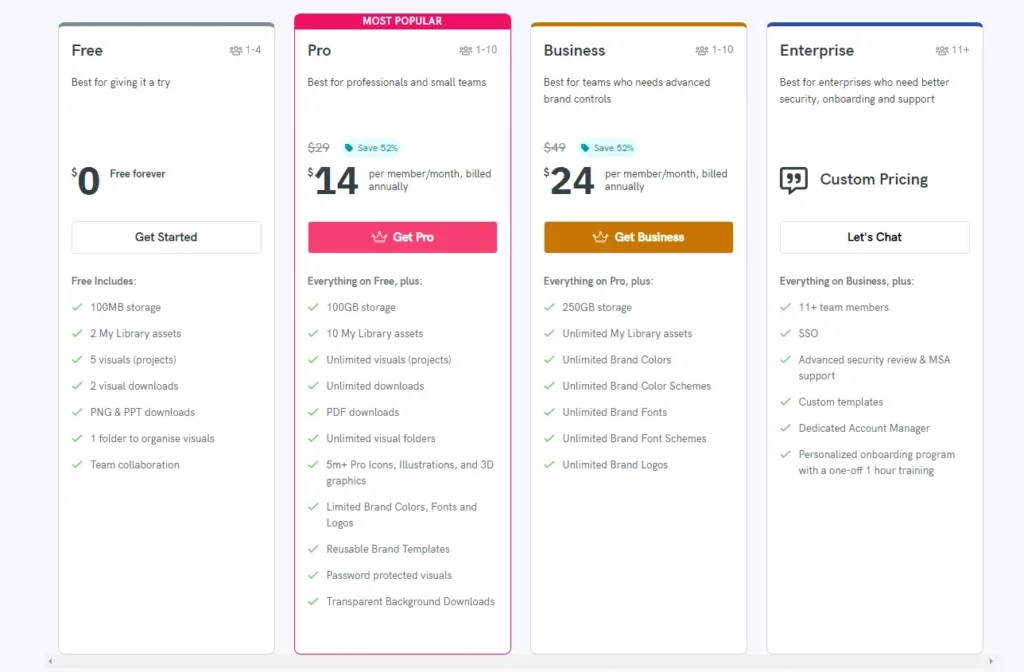
Task: Click the Custom Pricing chat bubble icon
Action: [x=793, y=180]
